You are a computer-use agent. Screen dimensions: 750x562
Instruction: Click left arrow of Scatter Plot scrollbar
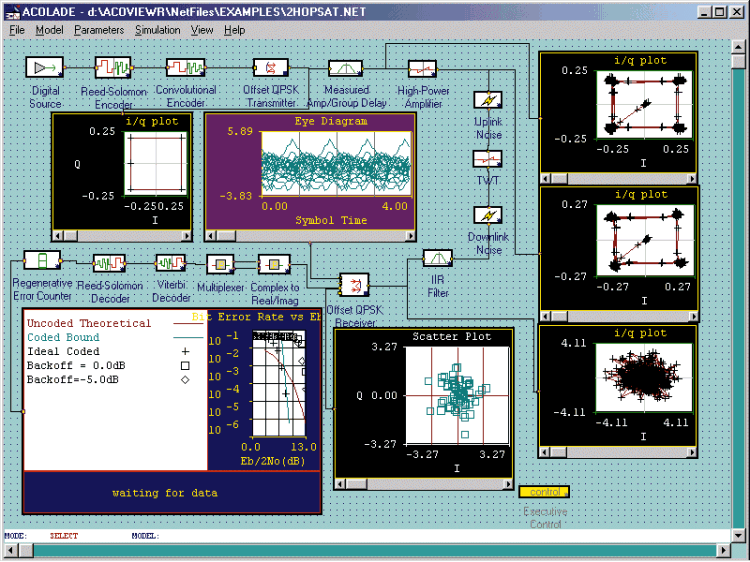341,483
